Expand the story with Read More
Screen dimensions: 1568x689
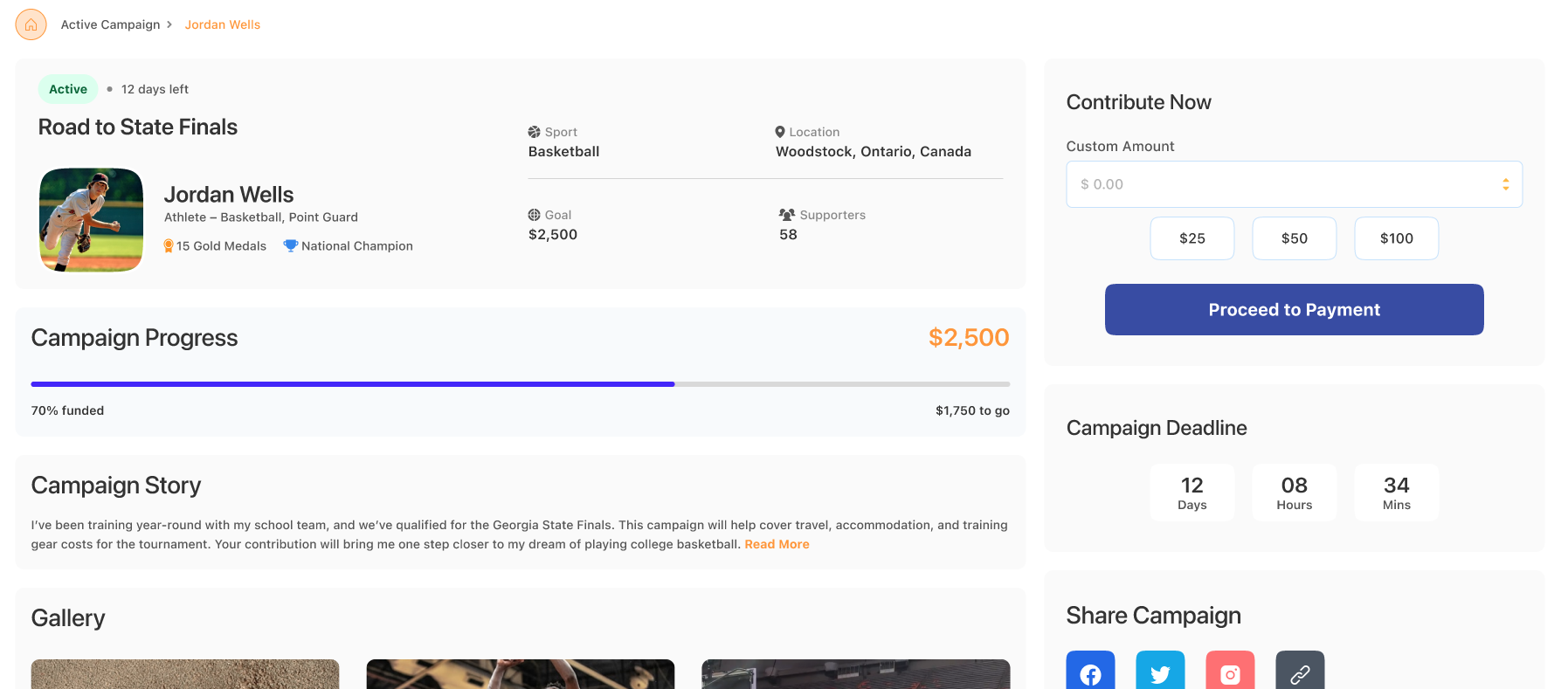coord(777,544)
